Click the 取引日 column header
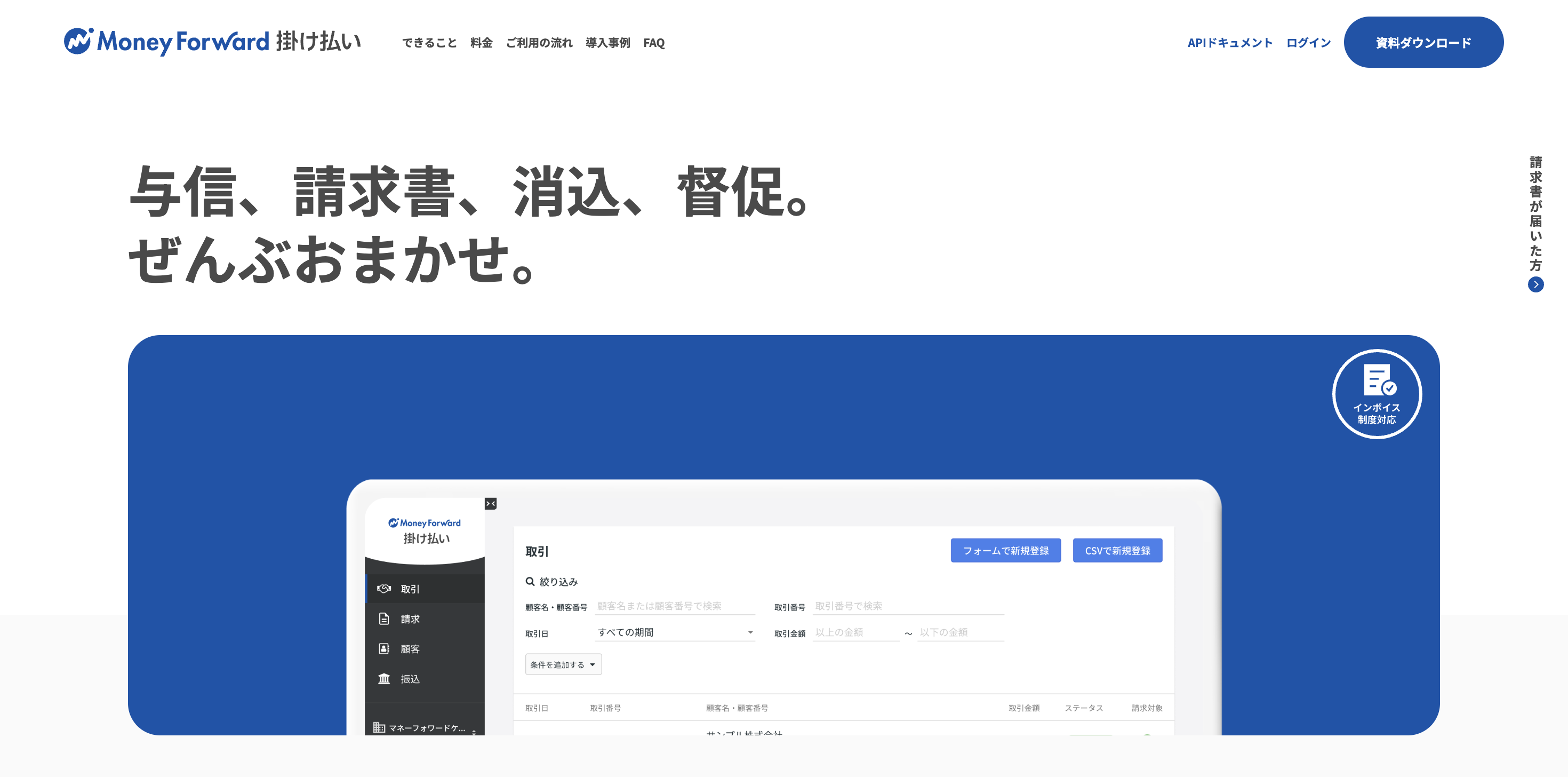The image size is (1568, 777). (x=537, y=708)
